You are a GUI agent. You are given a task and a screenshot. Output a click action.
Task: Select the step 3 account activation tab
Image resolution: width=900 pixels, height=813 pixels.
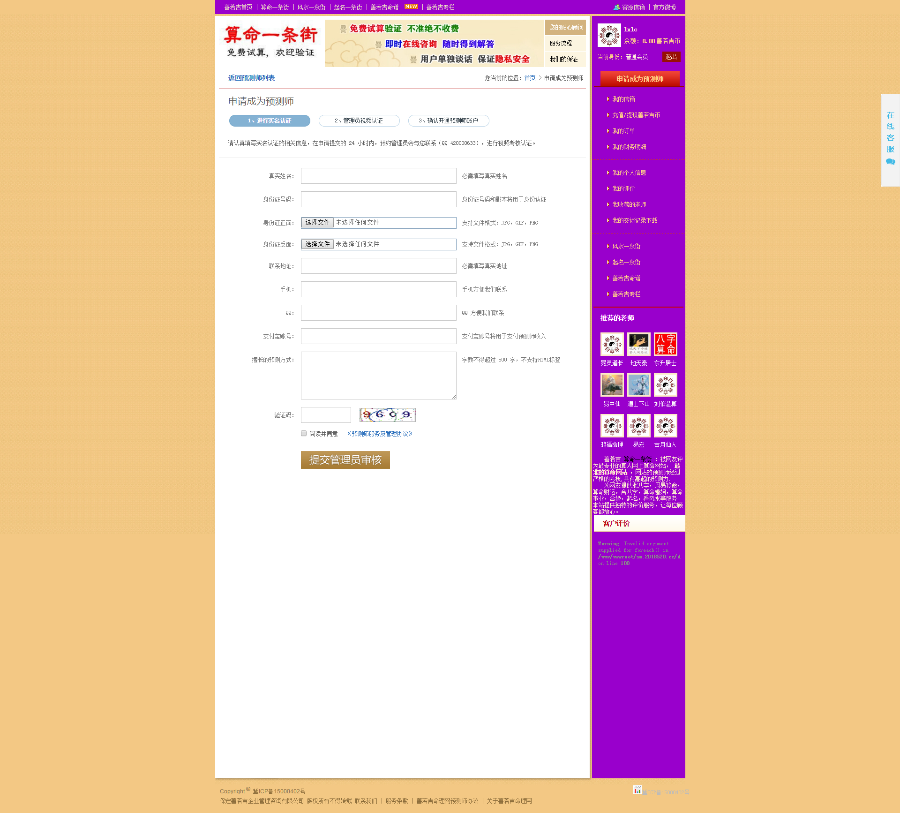click(x=448, y=121)
